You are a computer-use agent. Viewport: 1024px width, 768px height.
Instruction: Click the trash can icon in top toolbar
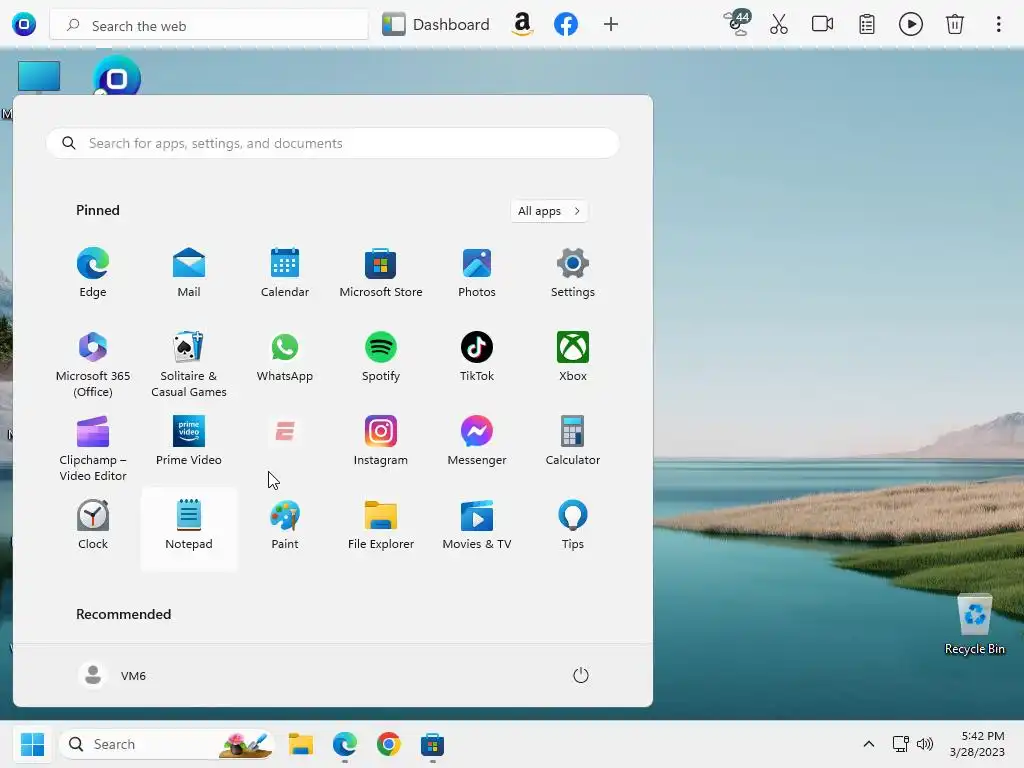click(955, 25)
